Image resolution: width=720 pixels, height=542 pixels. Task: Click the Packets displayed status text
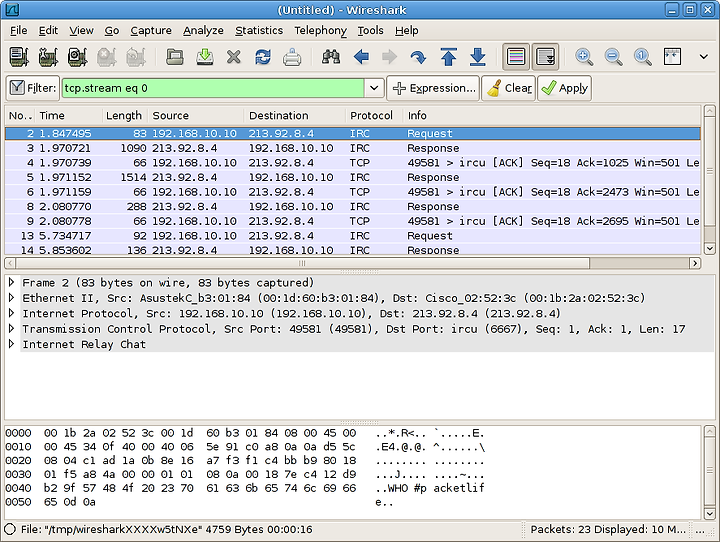(x=608, y=529)
